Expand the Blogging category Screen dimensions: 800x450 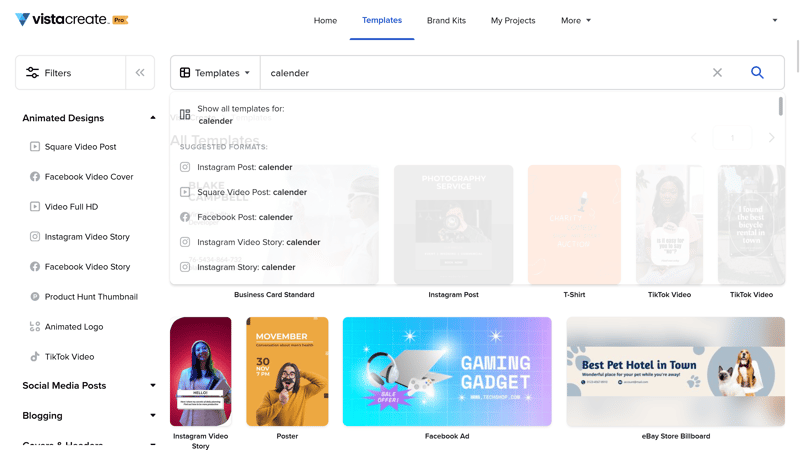tap(153, 416)
